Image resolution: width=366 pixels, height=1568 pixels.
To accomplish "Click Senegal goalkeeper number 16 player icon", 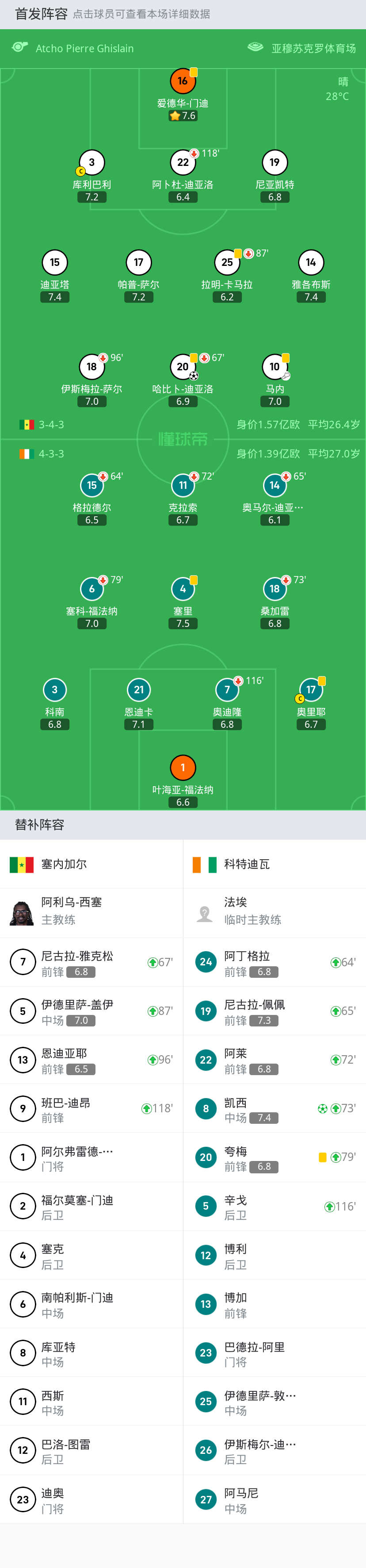I will 183,81.
